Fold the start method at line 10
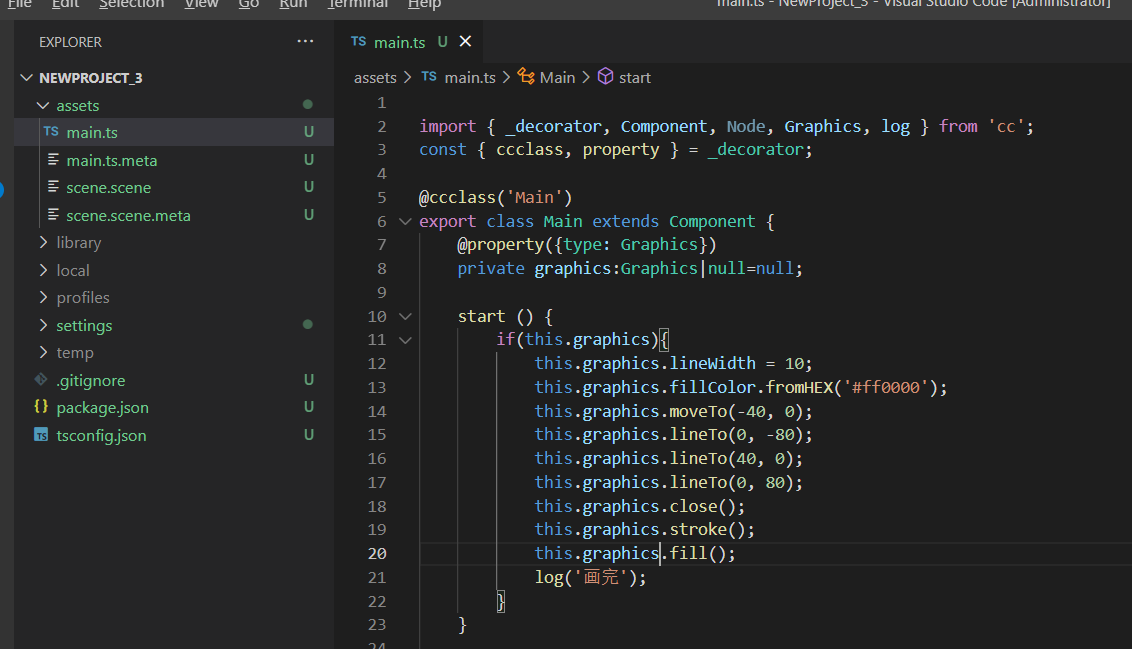This screenshot has width=1132, height=649. (404, 317)
